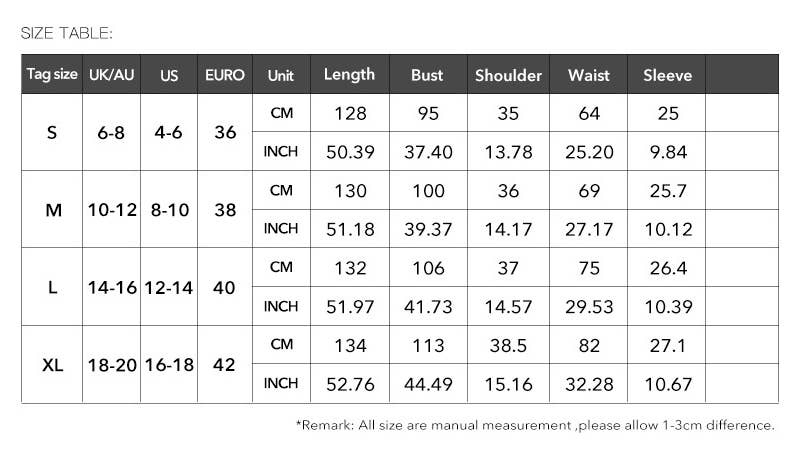Click US size 16-18 cell
Viewport: 796px width, 450px height.
pos(168,365)
